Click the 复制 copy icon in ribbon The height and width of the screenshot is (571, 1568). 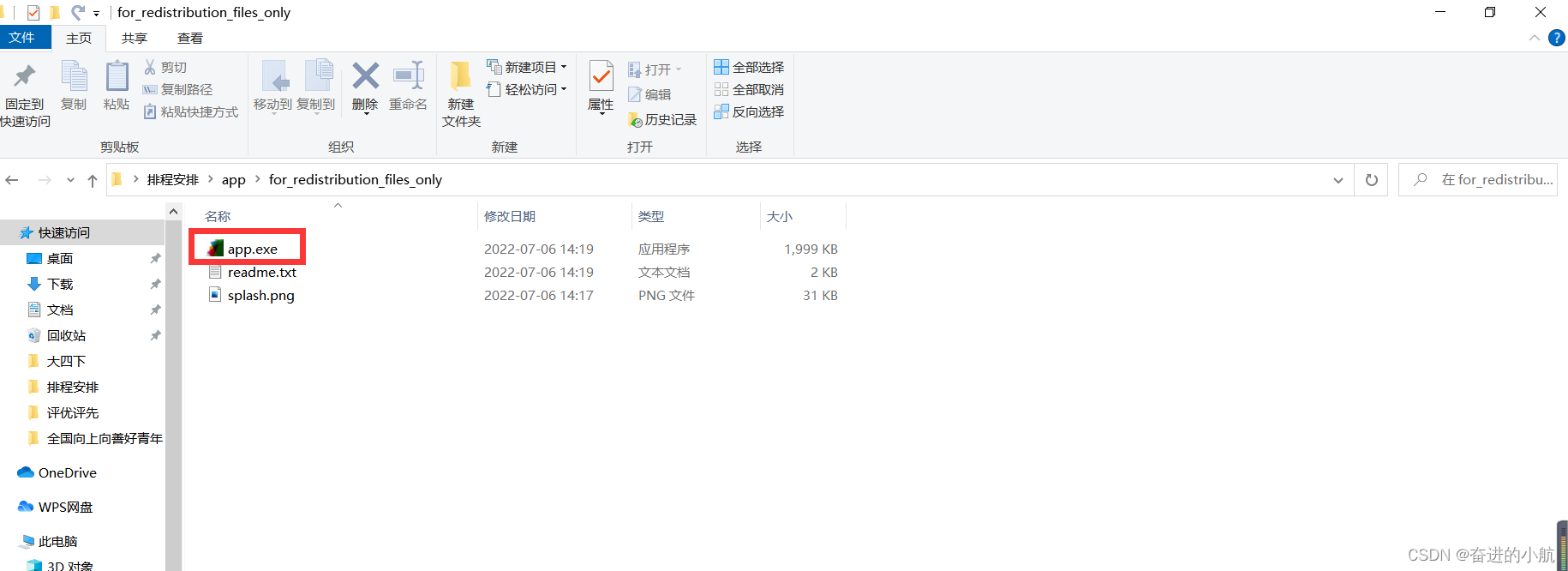coord(74,77)
